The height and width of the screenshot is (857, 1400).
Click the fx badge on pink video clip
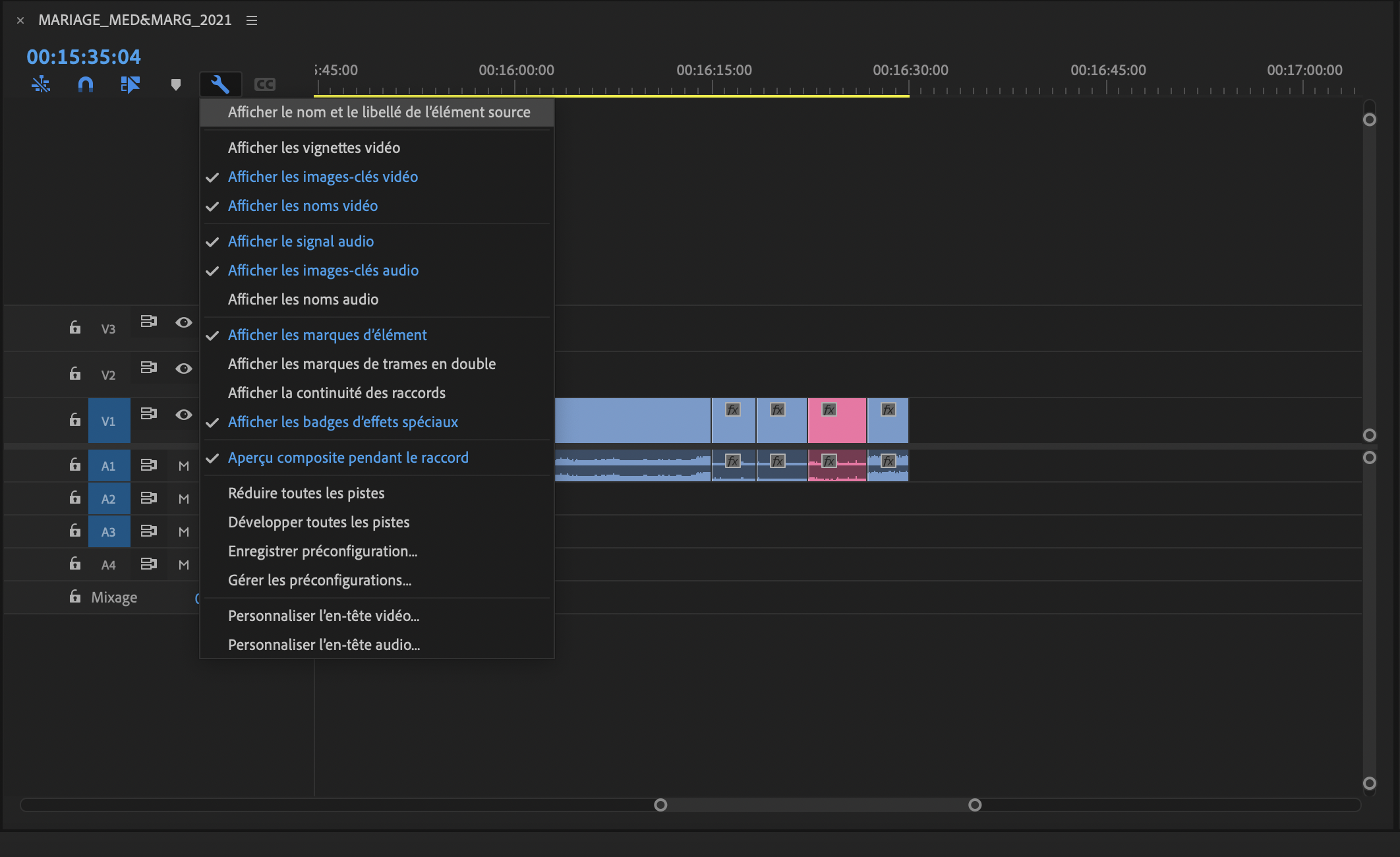click(x=829, y=410)
